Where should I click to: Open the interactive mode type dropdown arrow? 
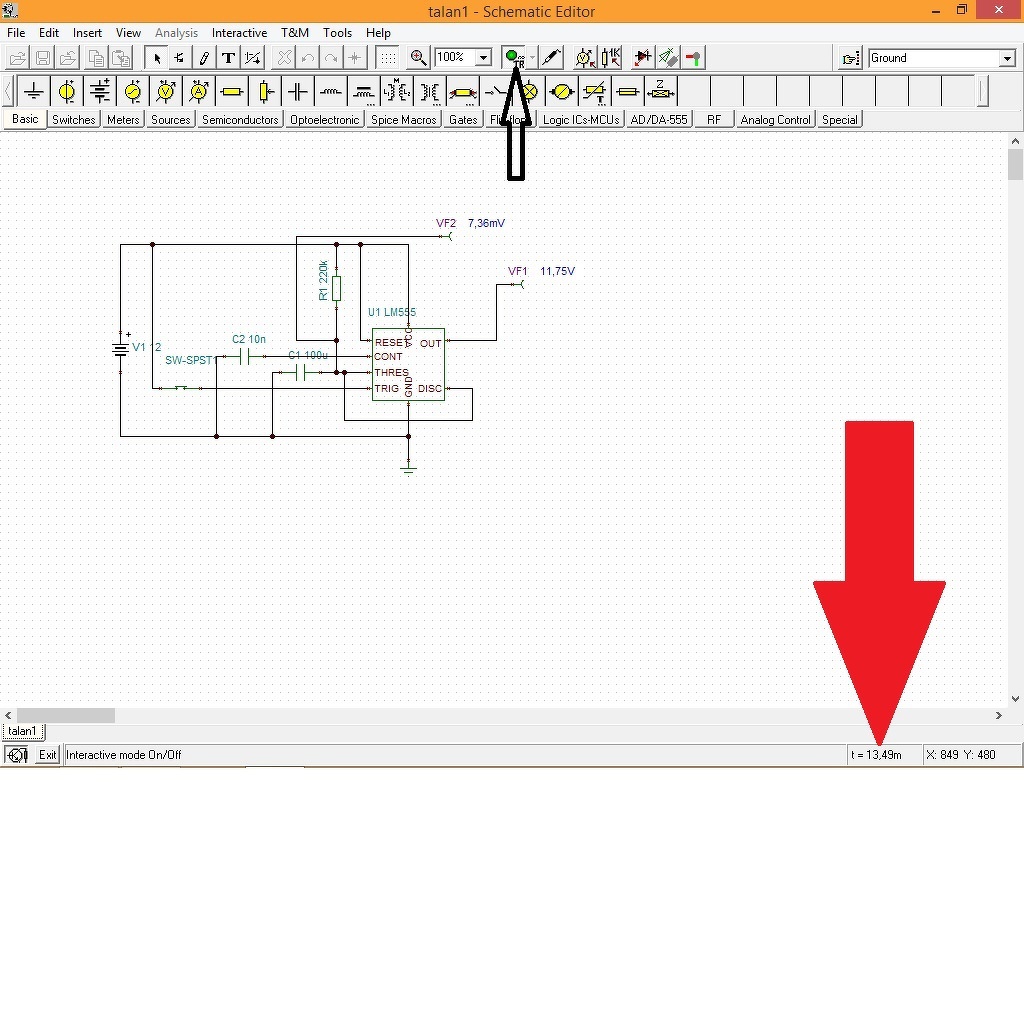point(532,58)
